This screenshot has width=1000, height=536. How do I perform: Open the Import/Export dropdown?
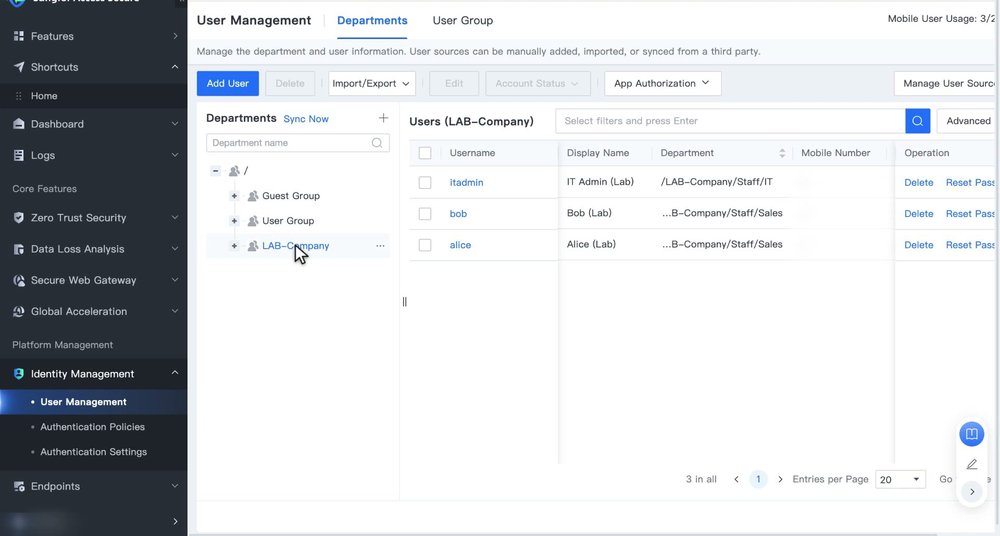372,84
